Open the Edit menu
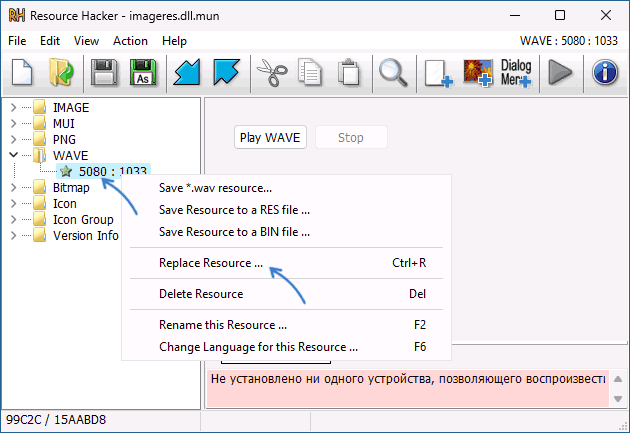The height and width of the screenshot is (433, 630). pyautogui.click(x=50, y=41)
